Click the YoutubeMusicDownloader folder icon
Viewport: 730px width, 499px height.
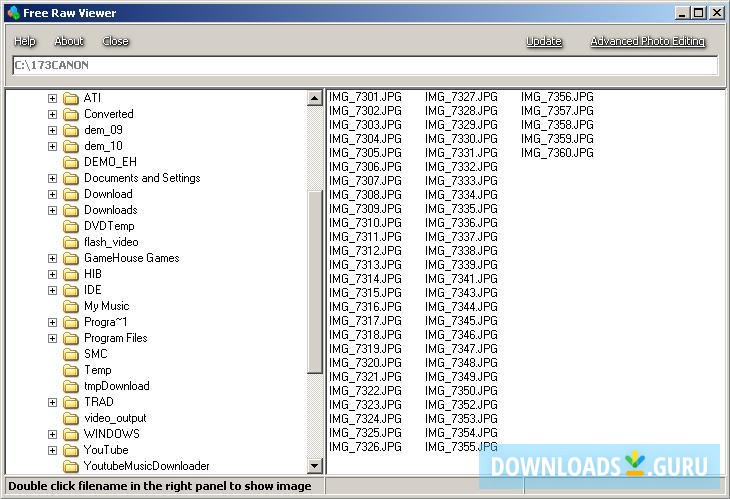tap(71, 466)
